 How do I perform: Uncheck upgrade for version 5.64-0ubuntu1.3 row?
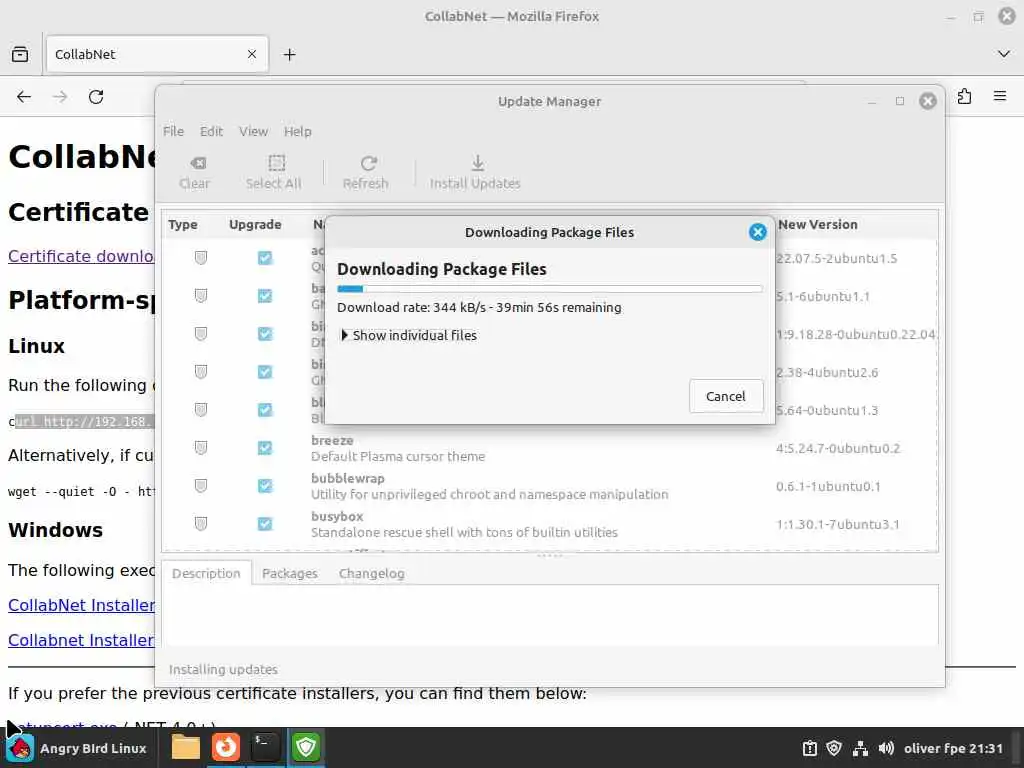tap(264, 409)
